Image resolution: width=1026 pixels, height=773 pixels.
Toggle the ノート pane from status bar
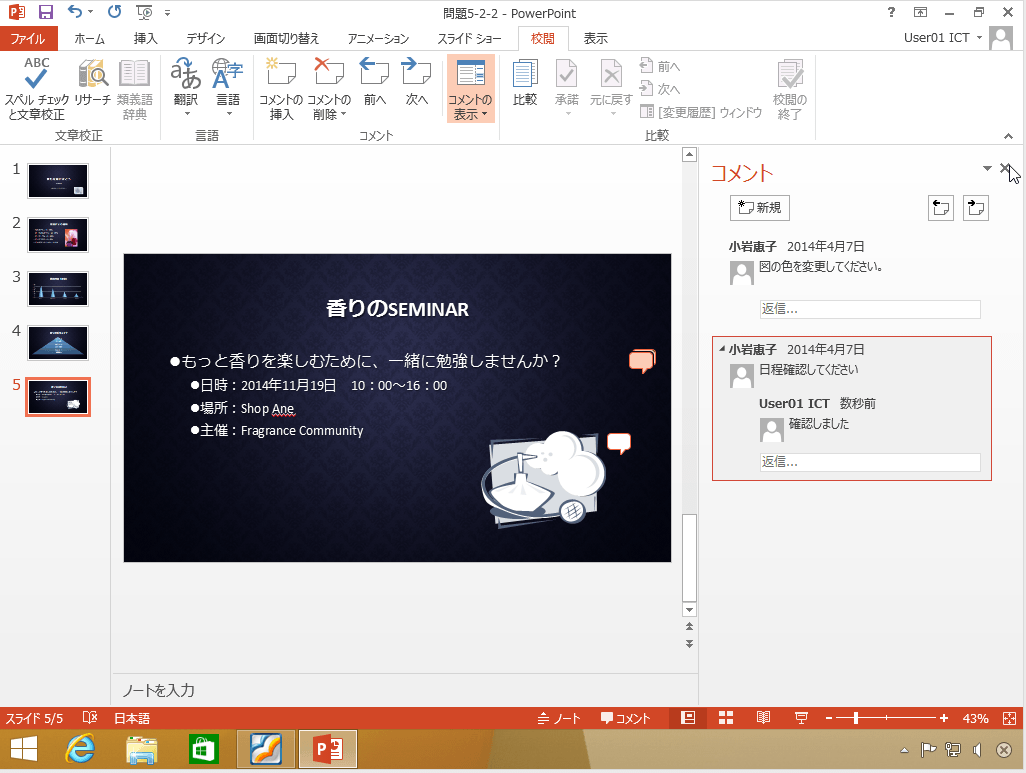pyautogui.click(x=558, y=718)
